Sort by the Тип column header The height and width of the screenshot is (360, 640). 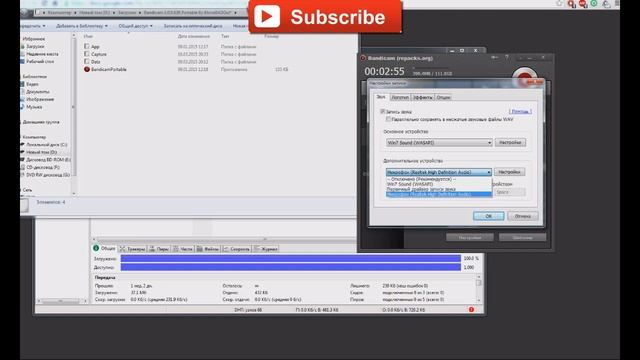225,36
